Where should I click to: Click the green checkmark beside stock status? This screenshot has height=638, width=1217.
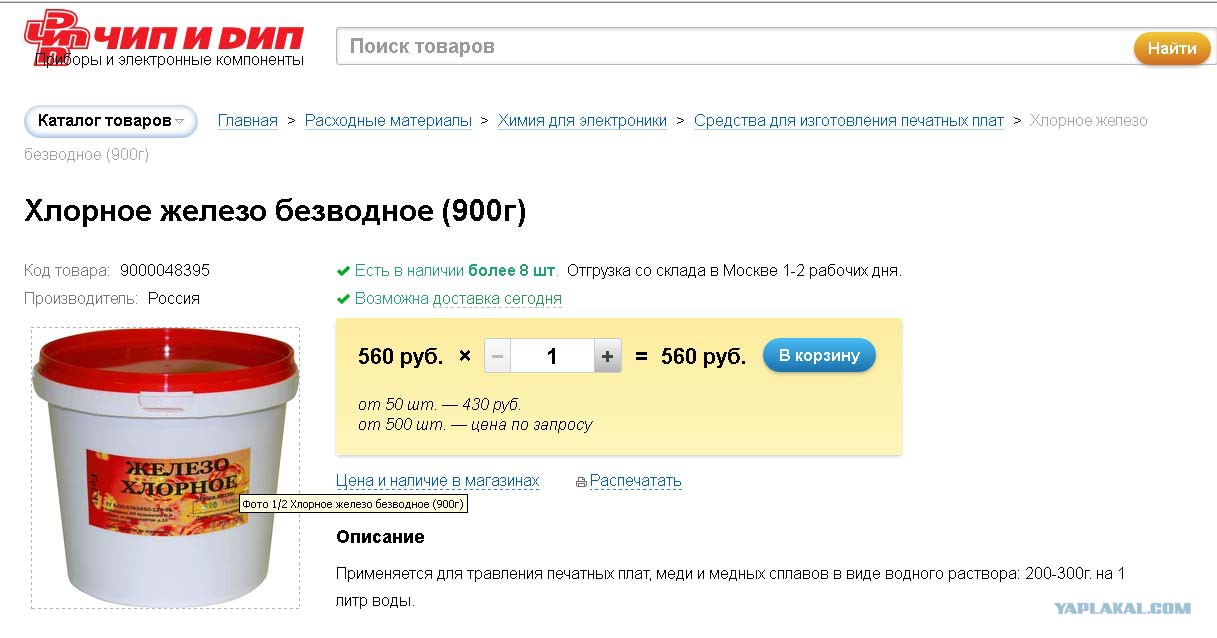tap(344, 271)
